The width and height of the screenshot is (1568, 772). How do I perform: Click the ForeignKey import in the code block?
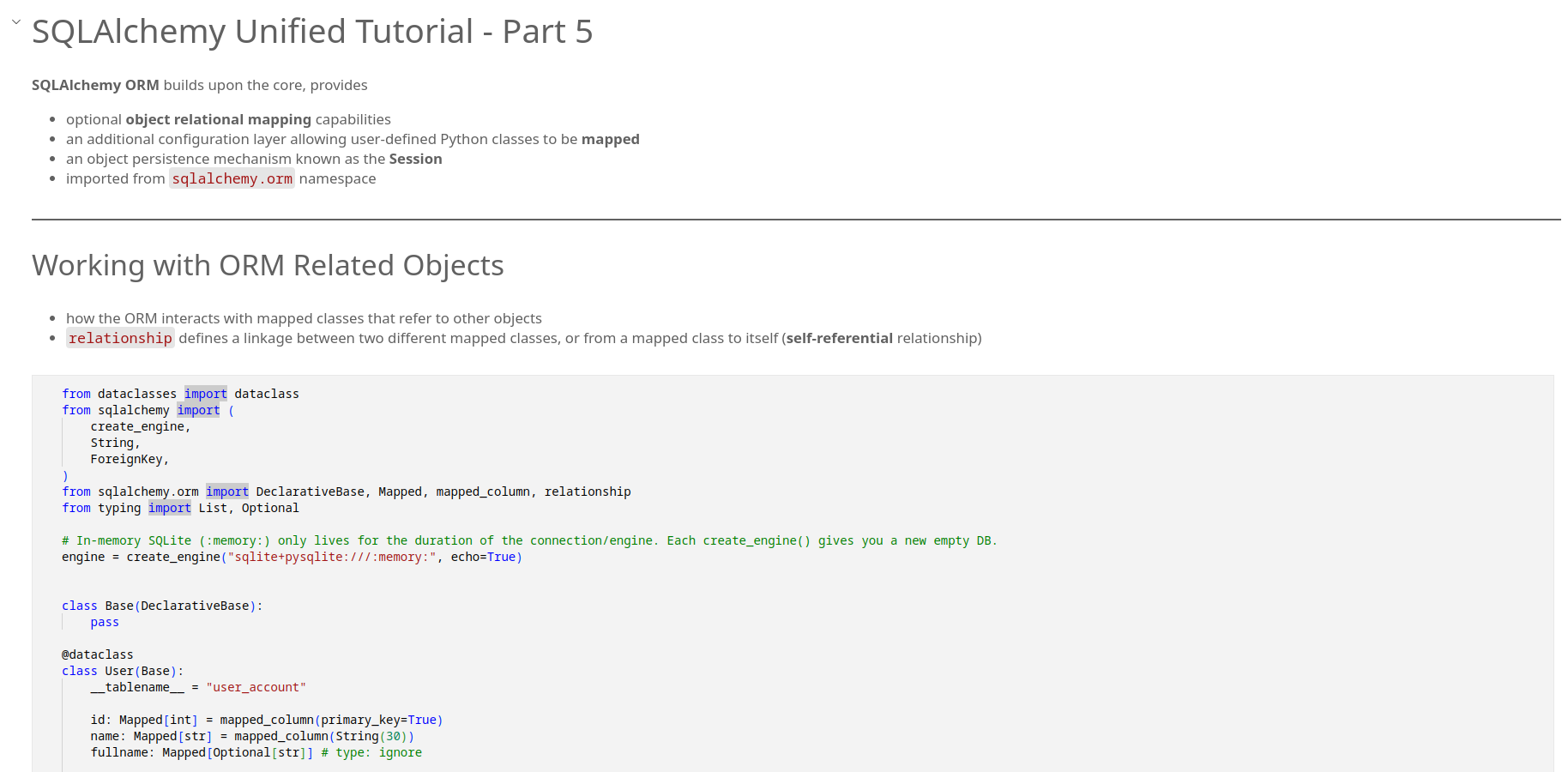pos(129,459)
